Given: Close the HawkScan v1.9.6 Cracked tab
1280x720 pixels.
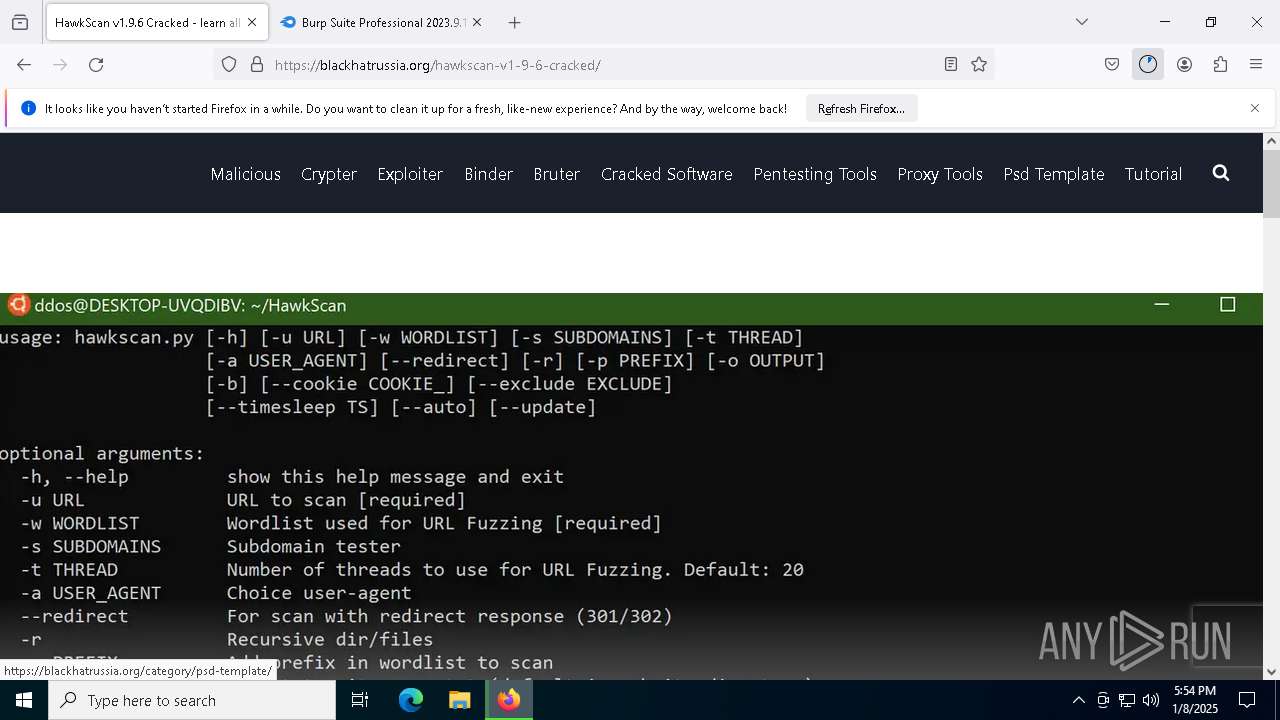Looking at the screenshot, I should (x=251, y=22).
